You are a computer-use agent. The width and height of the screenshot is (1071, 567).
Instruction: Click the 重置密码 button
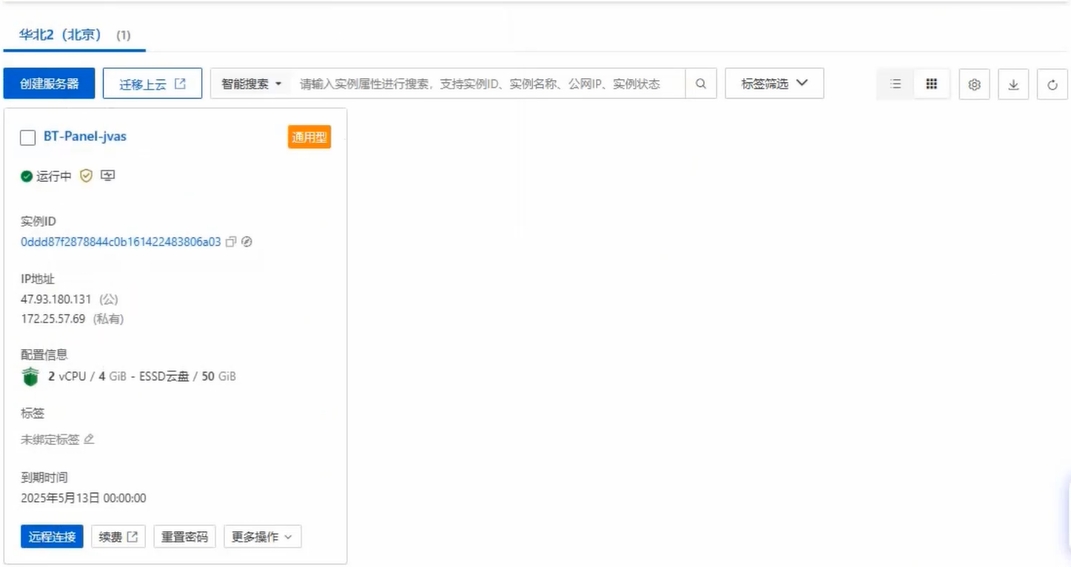184,537
